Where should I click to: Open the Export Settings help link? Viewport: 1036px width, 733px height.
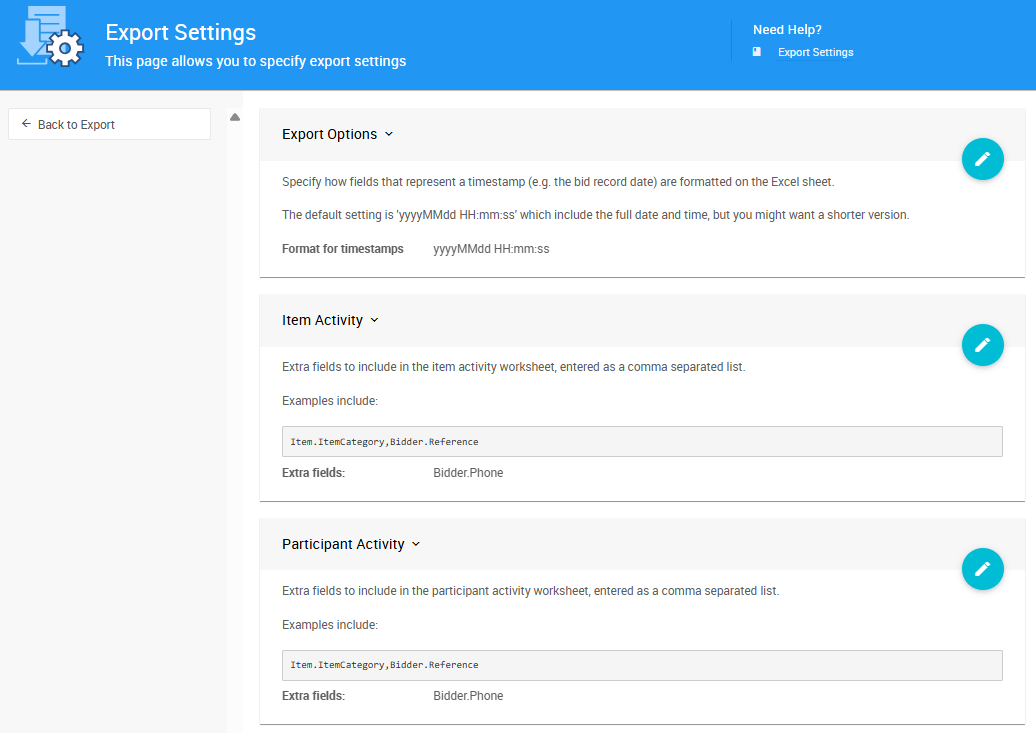tap(815, 51)
